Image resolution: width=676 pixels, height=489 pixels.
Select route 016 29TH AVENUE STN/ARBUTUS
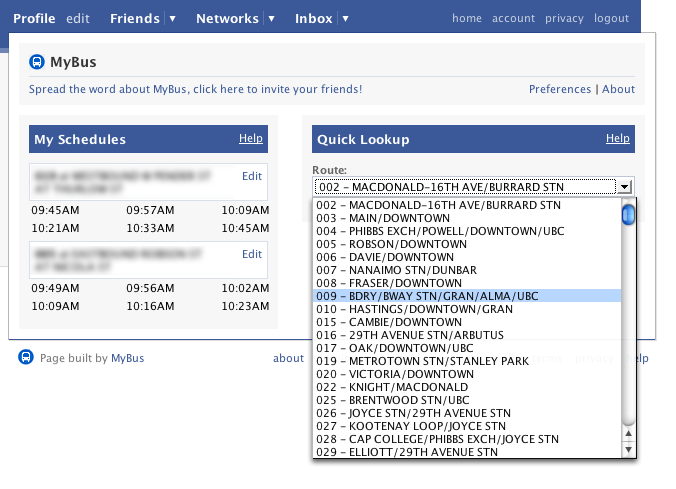(x=467, y=335)
